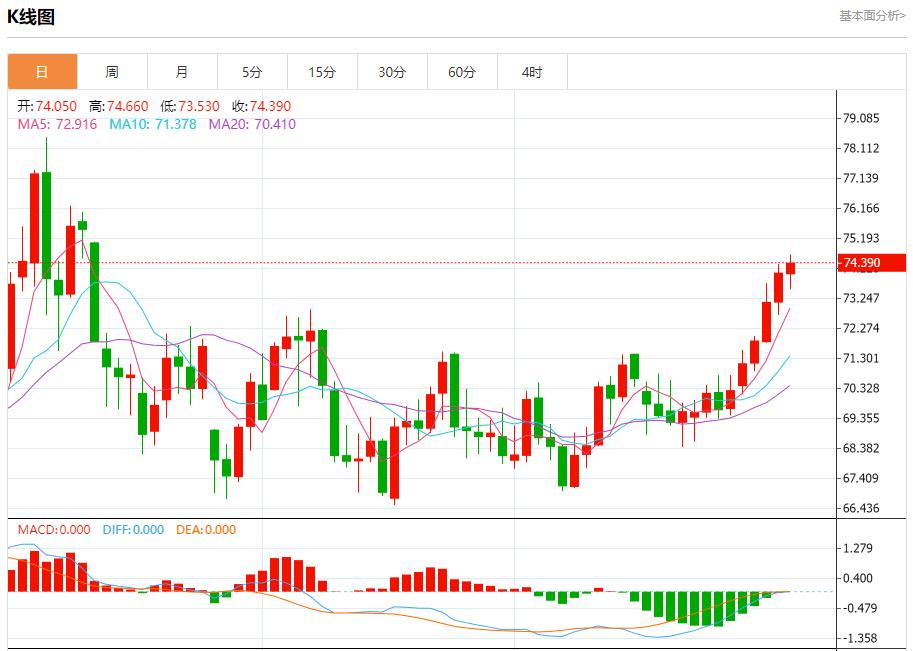Select the DIFF value label
913x651 pixels.
(133, 530)
